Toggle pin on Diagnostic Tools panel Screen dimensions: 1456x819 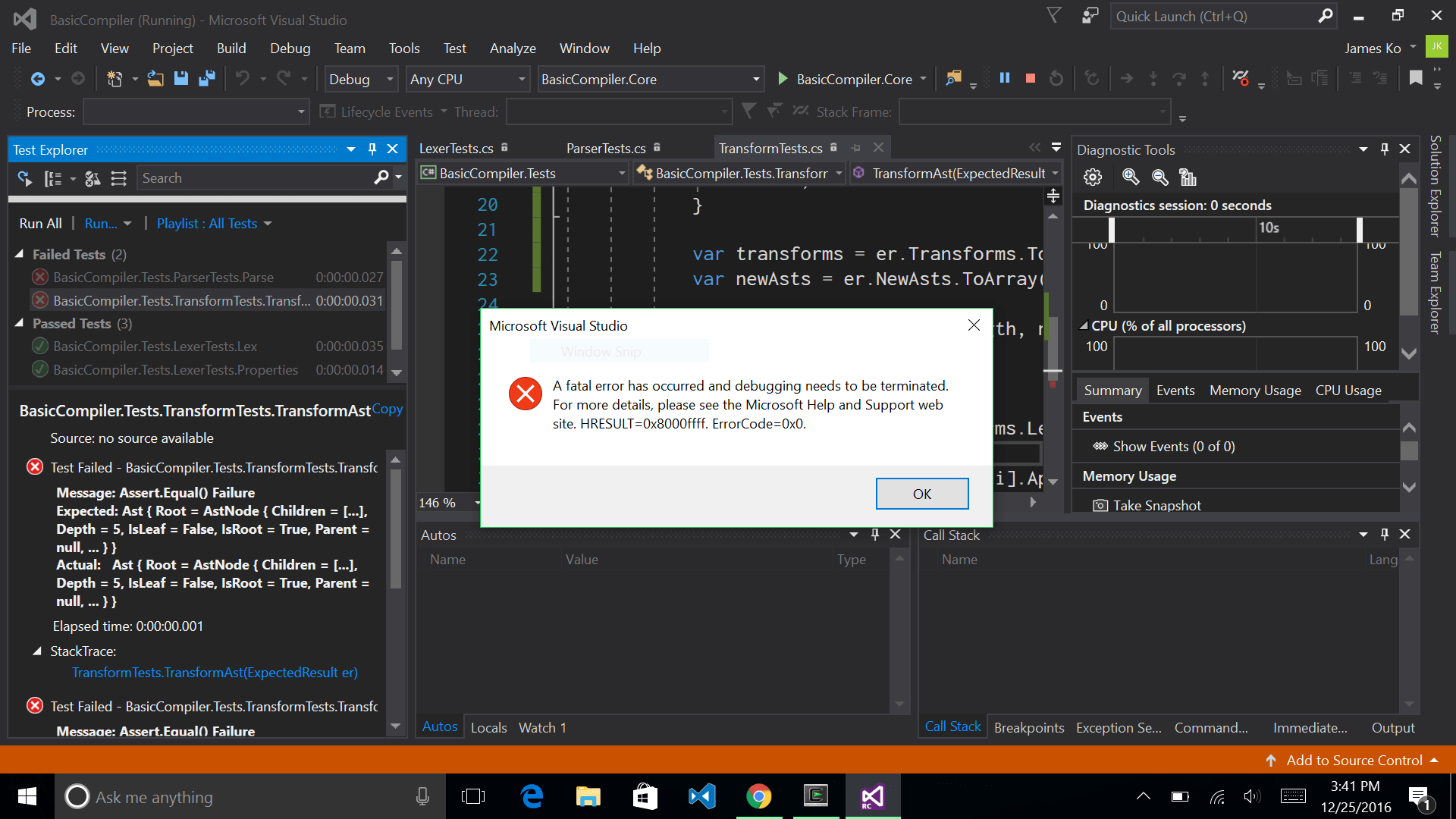pos(1384,149)
